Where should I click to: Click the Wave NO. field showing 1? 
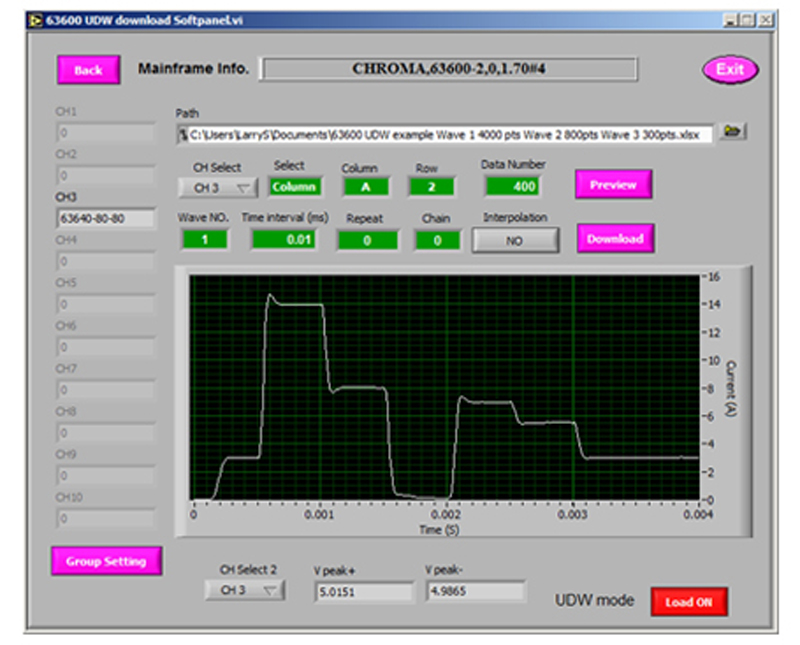[205, 240]
